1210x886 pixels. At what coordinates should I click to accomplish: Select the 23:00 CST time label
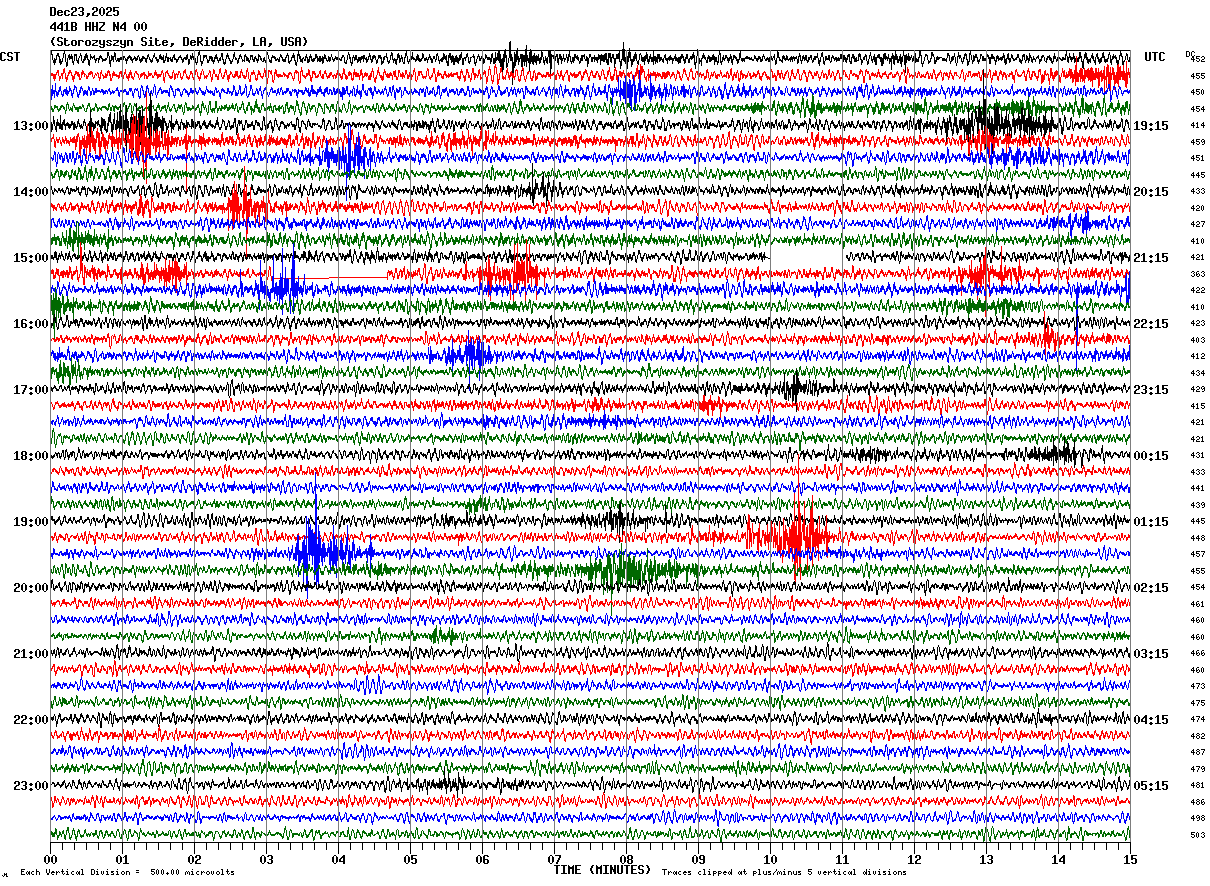point(31,785)
